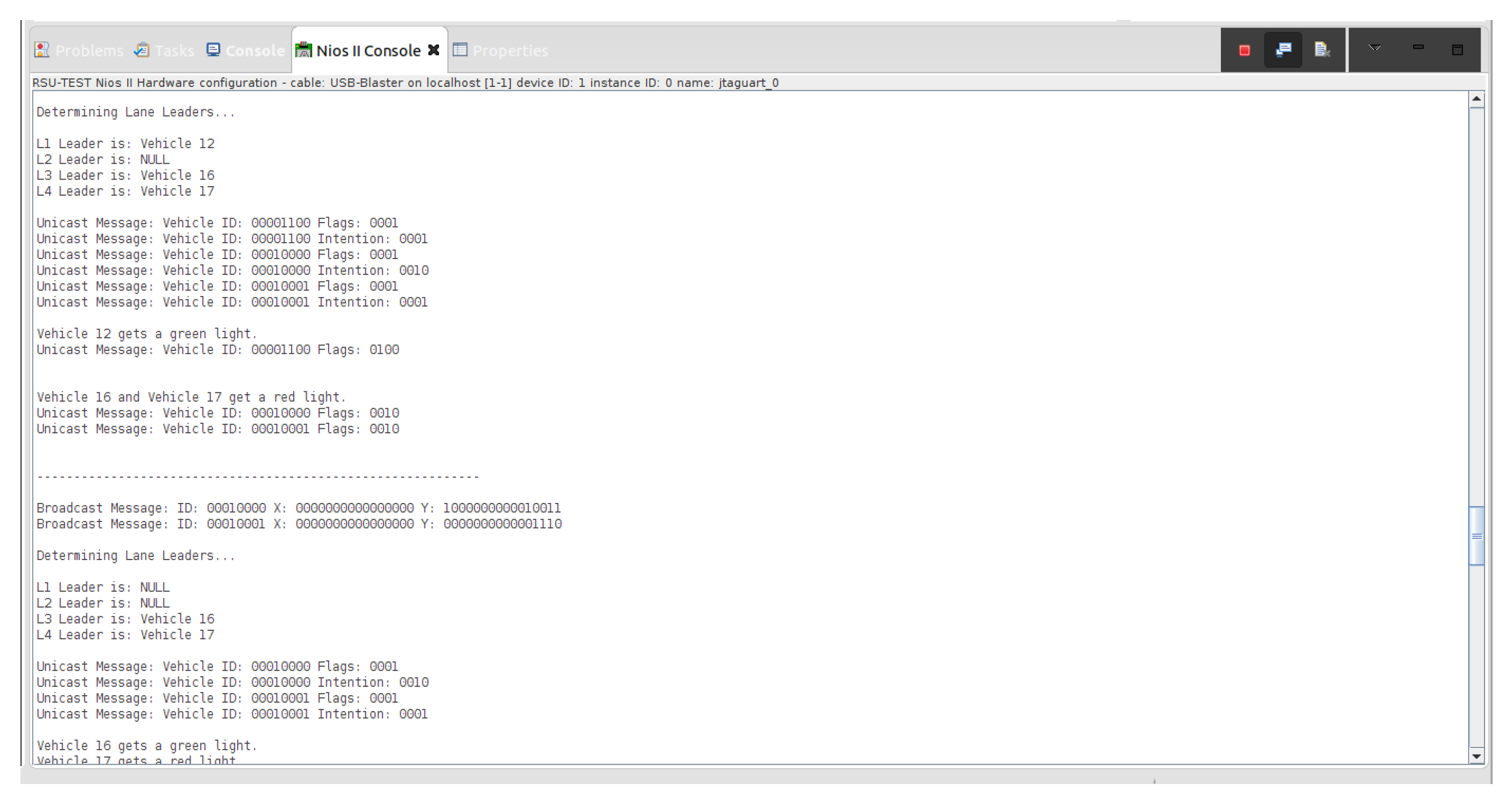1512x803 pixels.
Task: Click the Nios II Console tab icon
Action: [303, 50]
